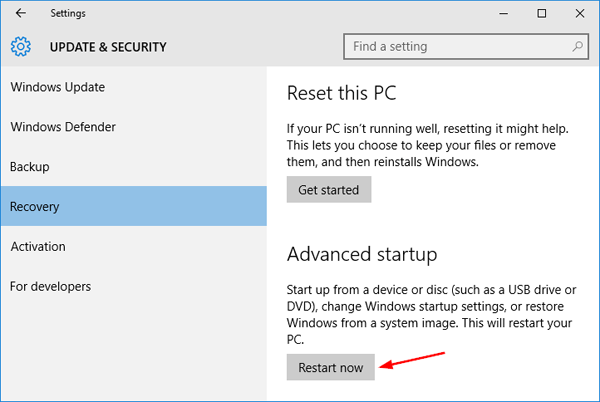
Task: Click the Reset this PC heading
Action: click(x=341, y=94)
